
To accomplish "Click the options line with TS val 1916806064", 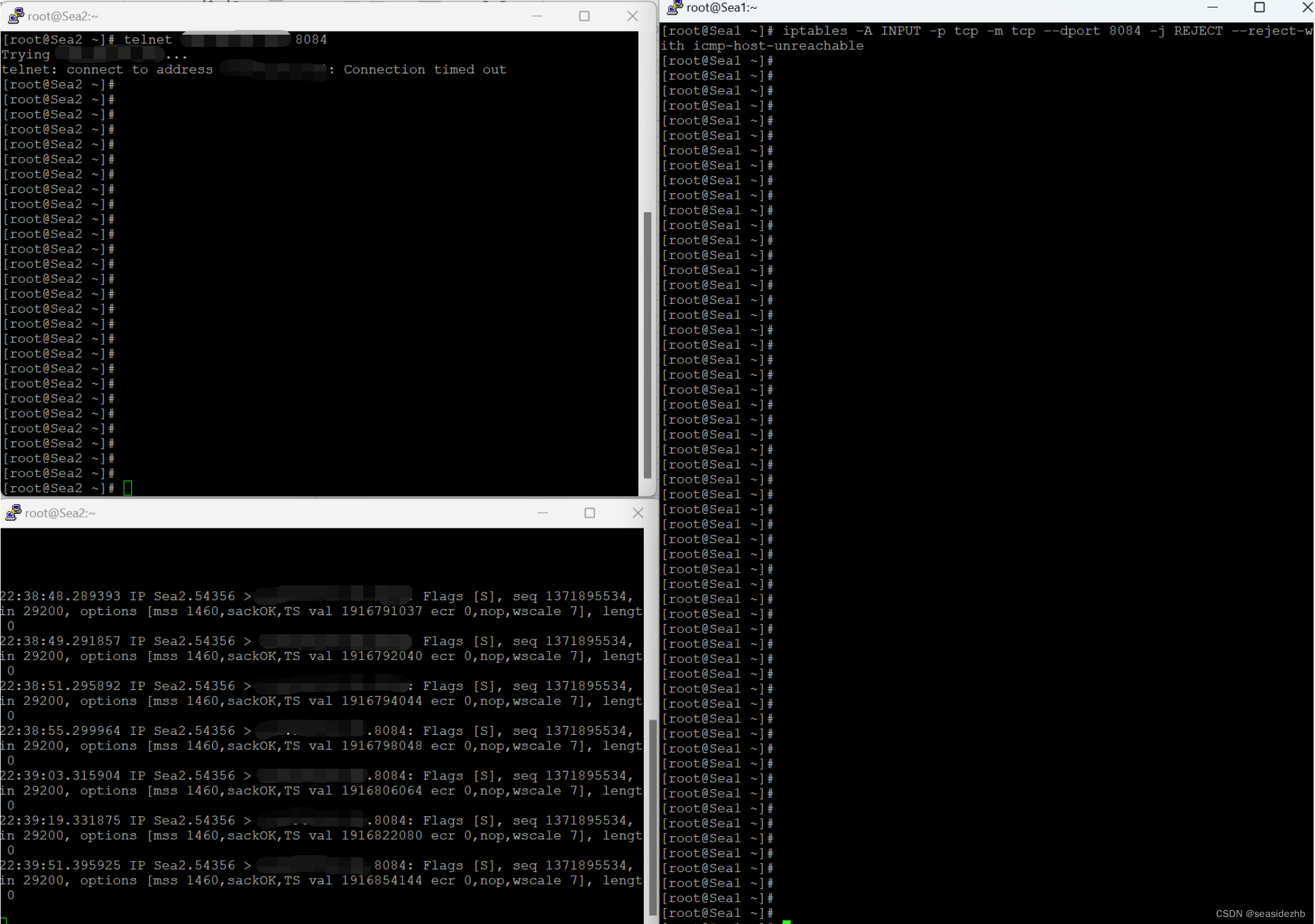I will pos(321,790).
